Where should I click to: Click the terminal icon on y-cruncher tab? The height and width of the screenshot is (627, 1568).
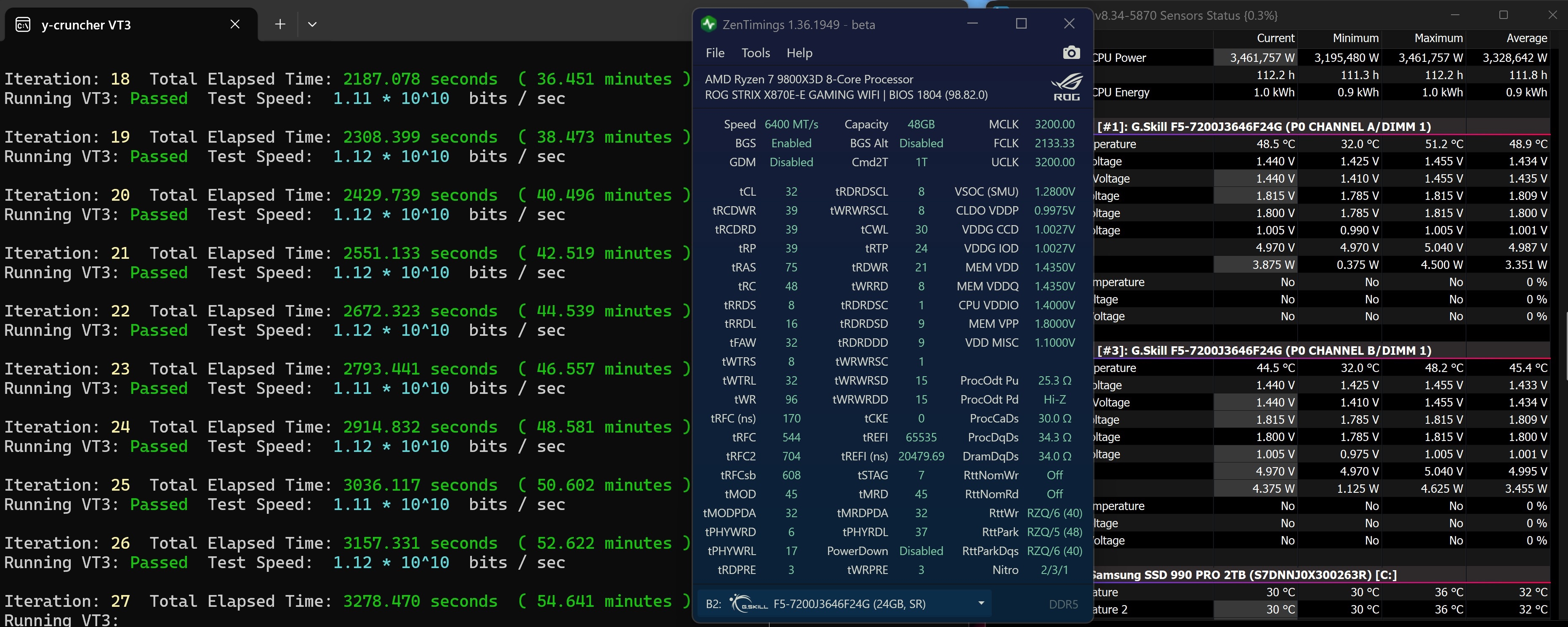coord(23,25)
